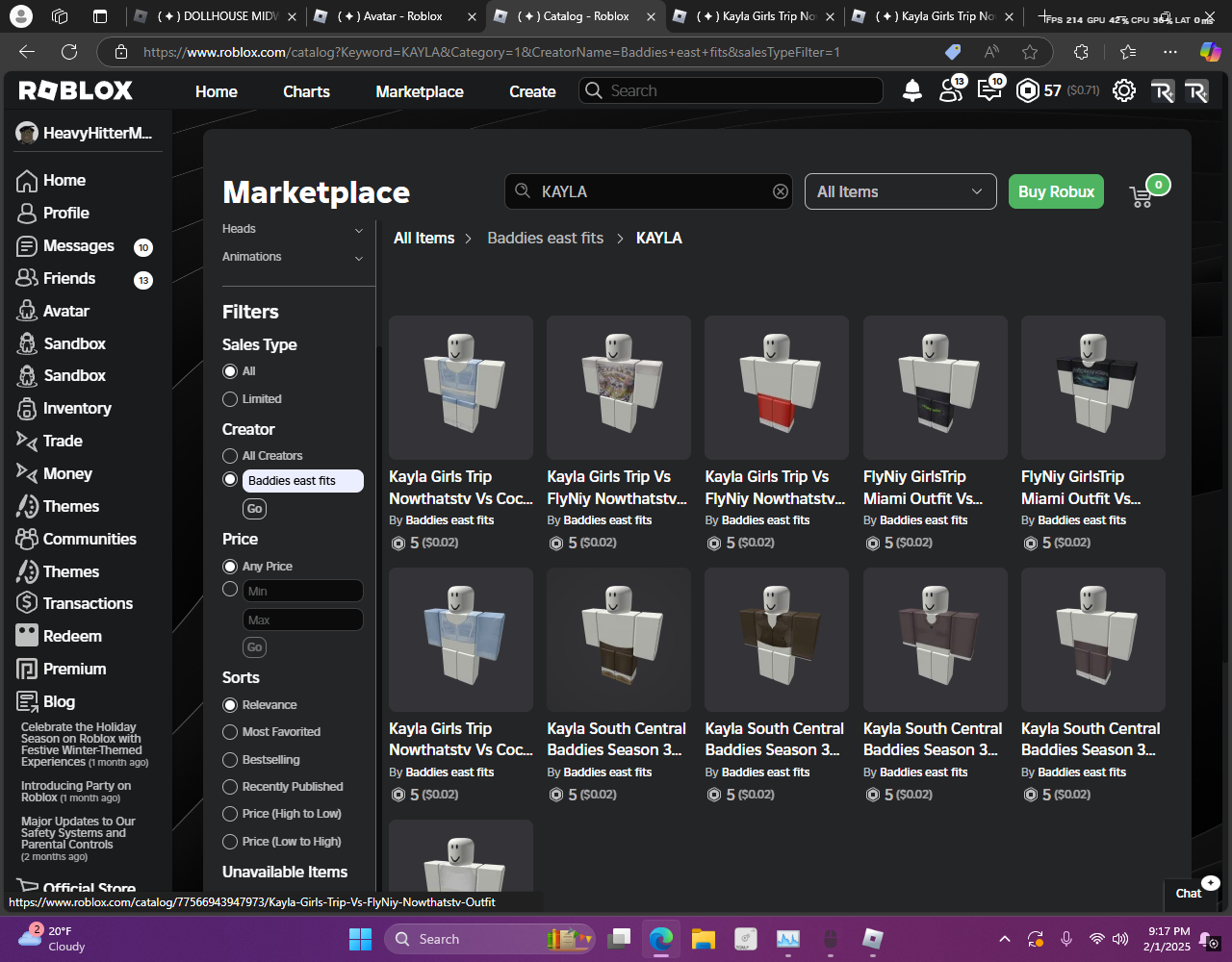
Task: Click the Buy Robux button
Action: [1056, 191]
